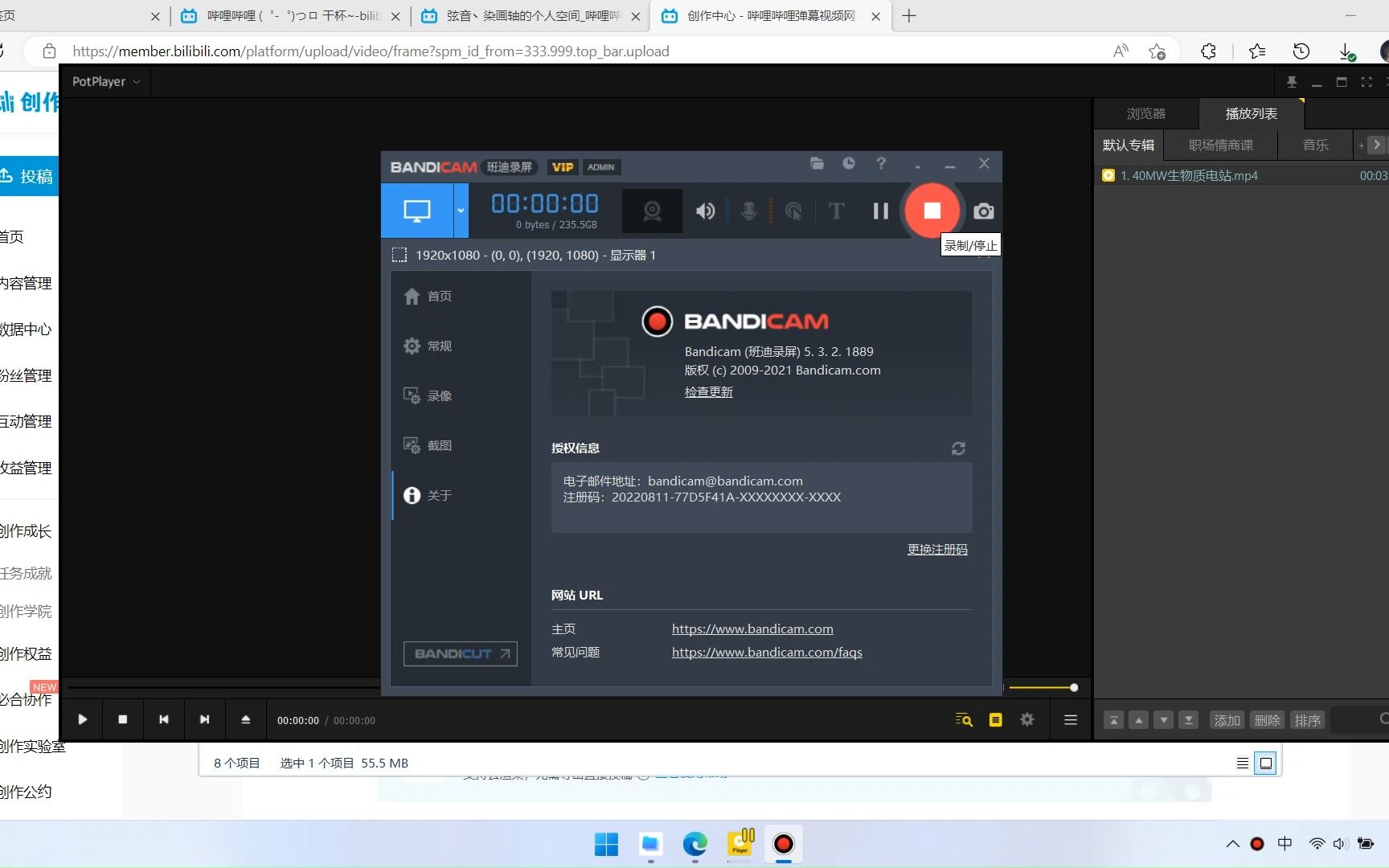1389x868 pixels.
Task: Refresh license info icon
Action: click(958, 448)
